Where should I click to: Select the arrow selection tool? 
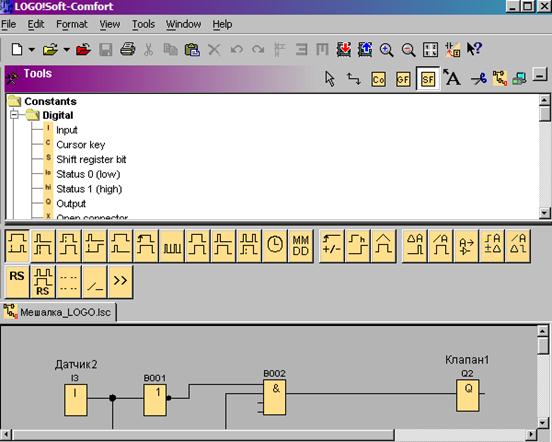tap(330, 79)
